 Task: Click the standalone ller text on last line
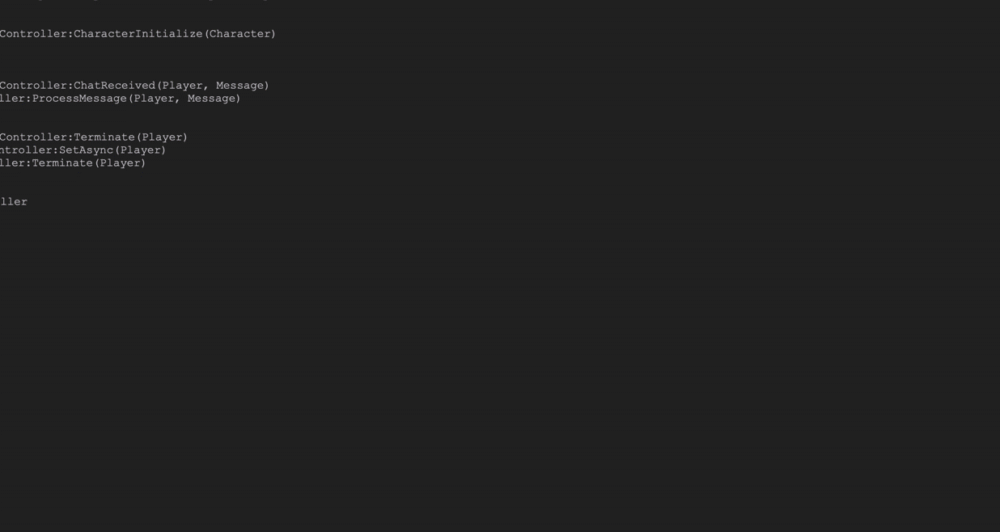(x=13, y=202)
